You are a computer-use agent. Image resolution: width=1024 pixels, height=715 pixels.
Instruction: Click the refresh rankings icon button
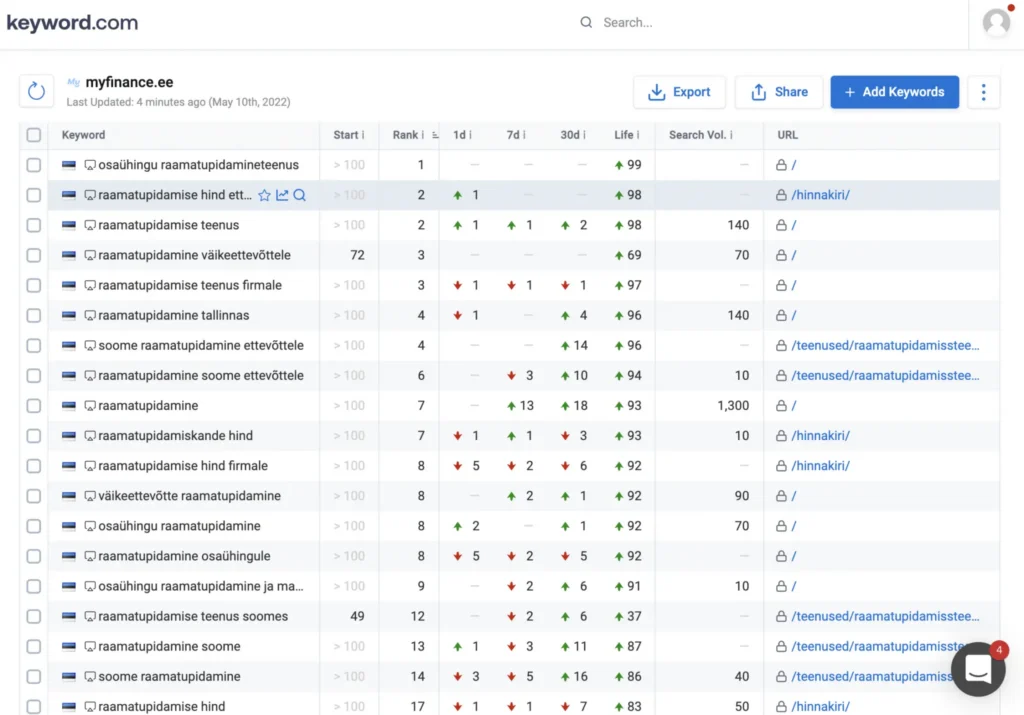[x=37, y=91]
